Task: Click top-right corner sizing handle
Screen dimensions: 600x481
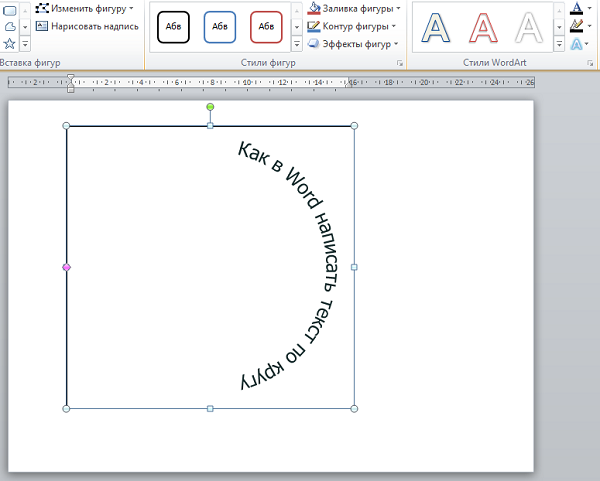Action: click(354, 126)
